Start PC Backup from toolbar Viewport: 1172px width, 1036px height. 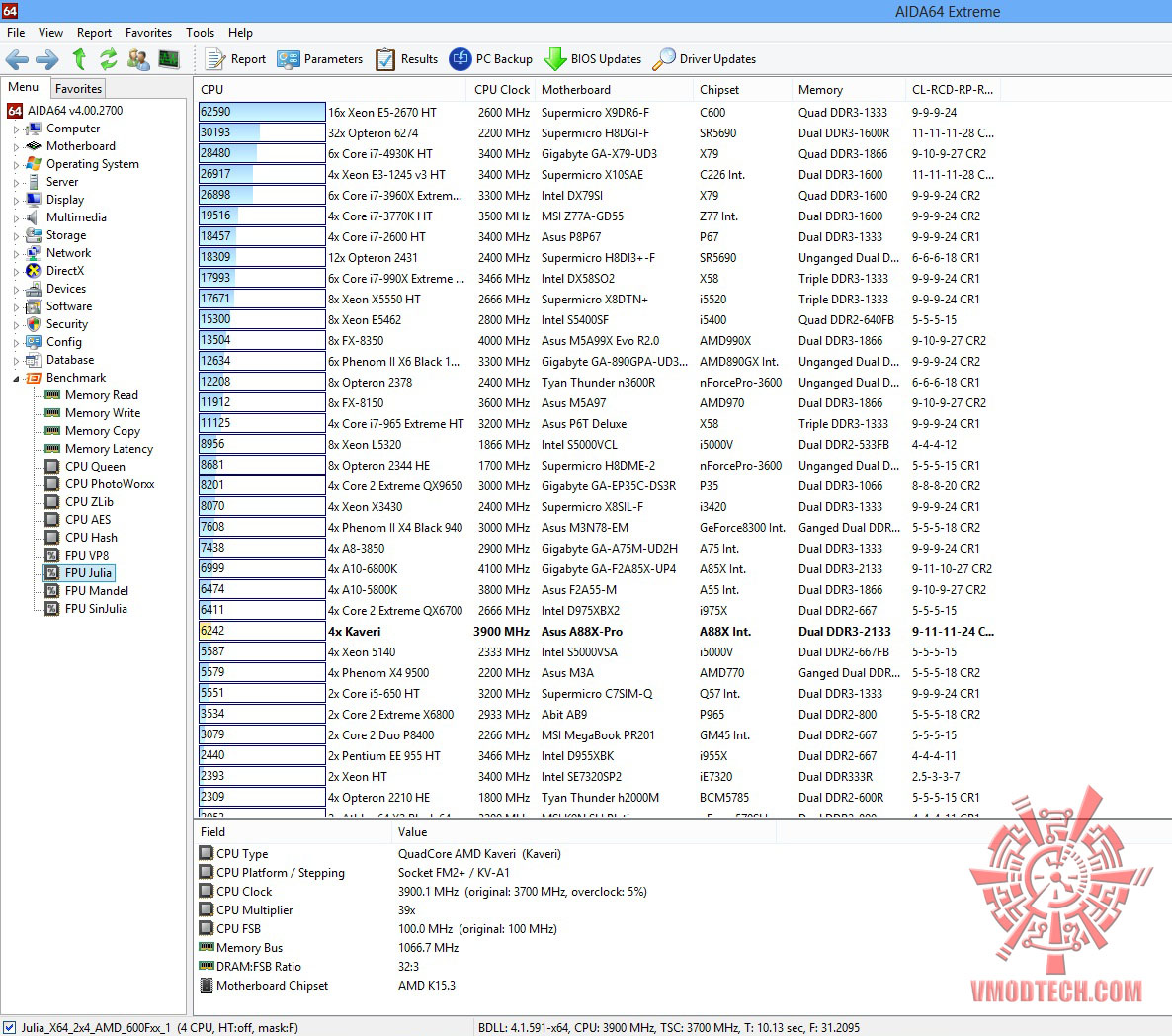click(491, 59)
